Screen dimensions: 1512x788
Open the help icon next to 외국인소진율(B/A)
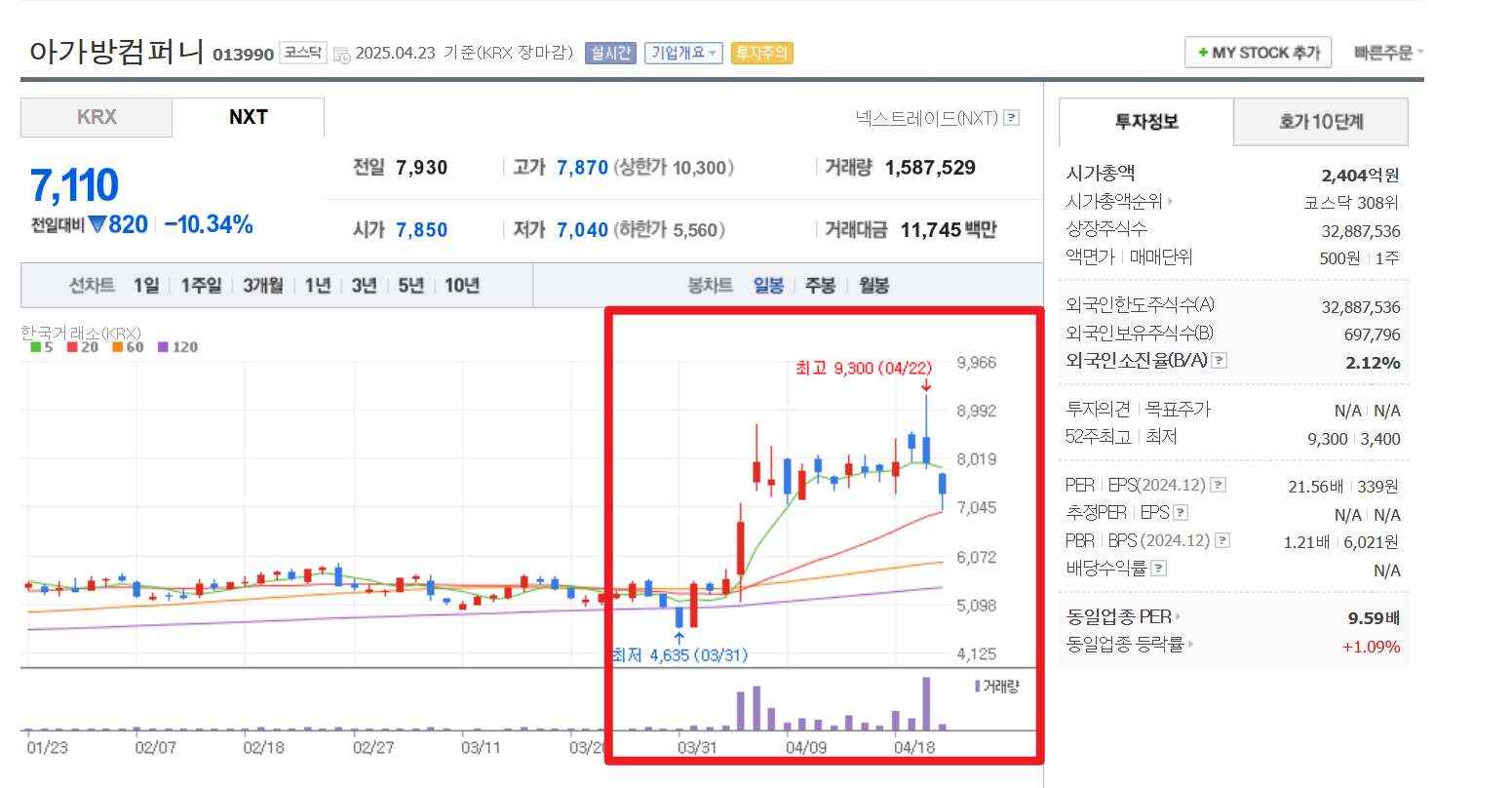coord(1219,361)
